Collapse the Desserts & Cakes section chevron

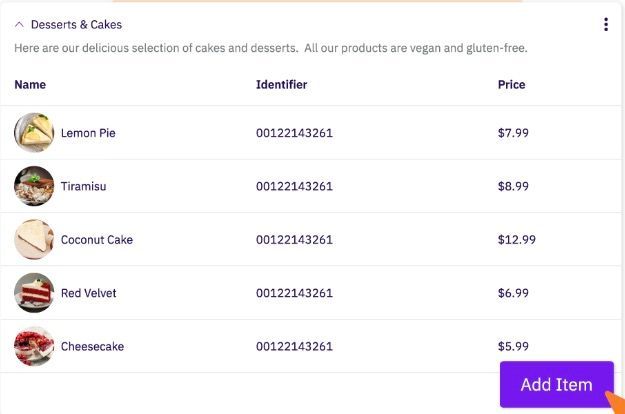pos(19,25)
